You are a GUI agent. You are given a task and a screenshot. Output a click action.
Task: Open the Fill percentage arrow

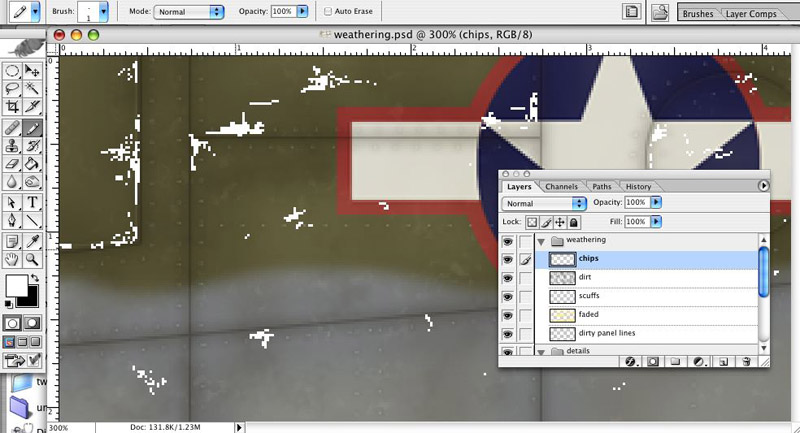click(x=656, y=222)
